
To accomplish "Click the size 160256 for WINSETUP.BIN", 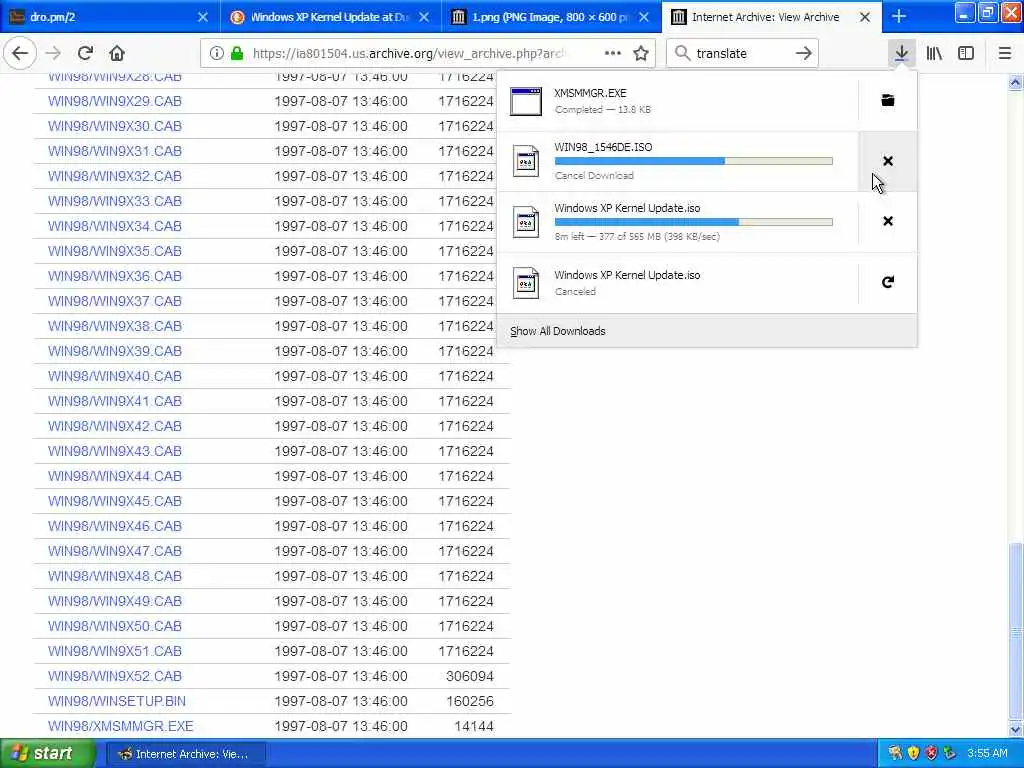I will [x=470, y=701].
